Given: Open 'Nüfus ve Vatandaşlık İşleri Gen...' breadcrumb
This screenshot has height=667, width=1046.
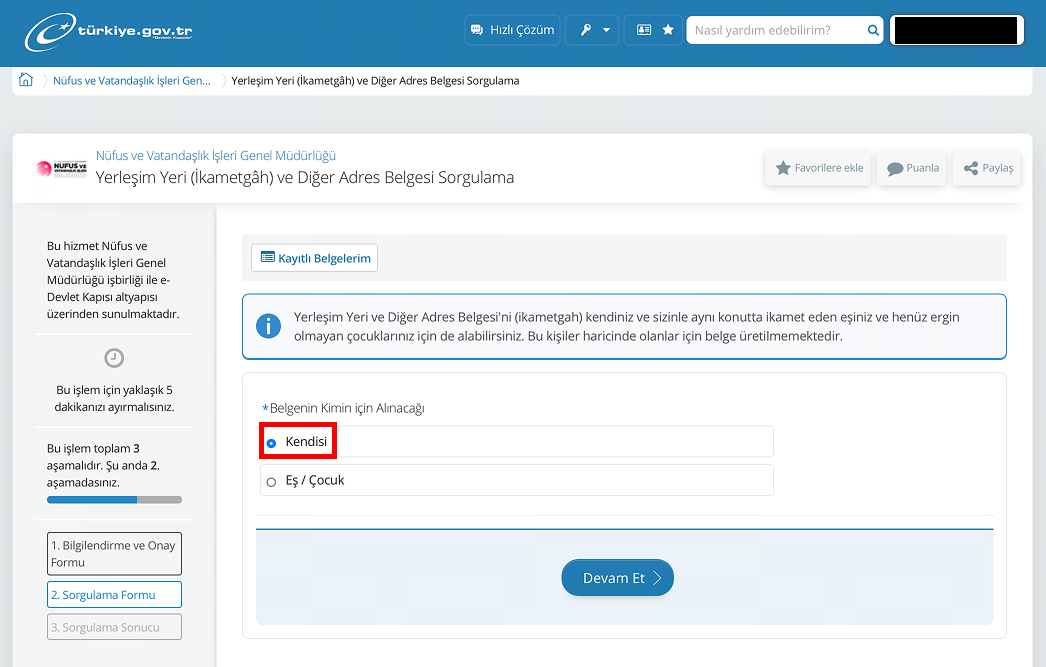Looking at the screenshot, I should point(131,81).
